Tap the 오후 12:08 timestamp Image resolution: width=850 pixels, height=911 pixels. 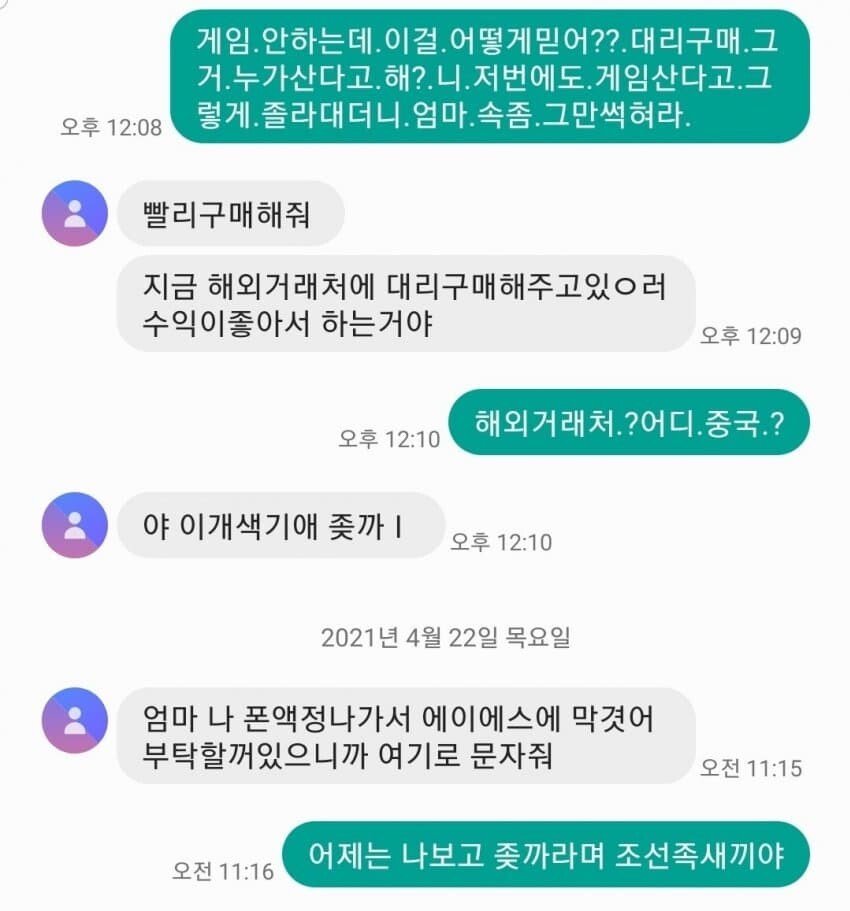click(111, 127)
